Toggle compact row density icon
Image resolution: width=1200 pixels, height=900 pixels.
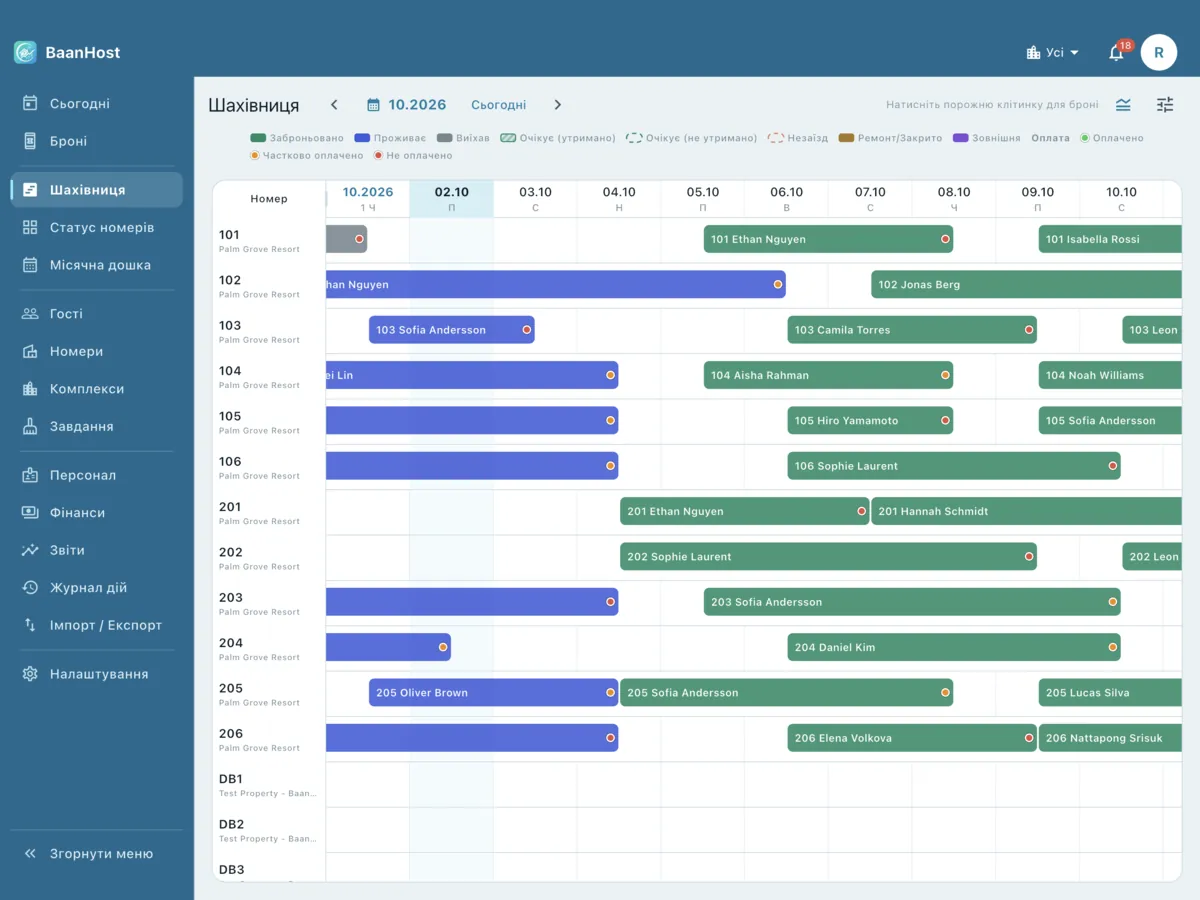pos(1124,105)
